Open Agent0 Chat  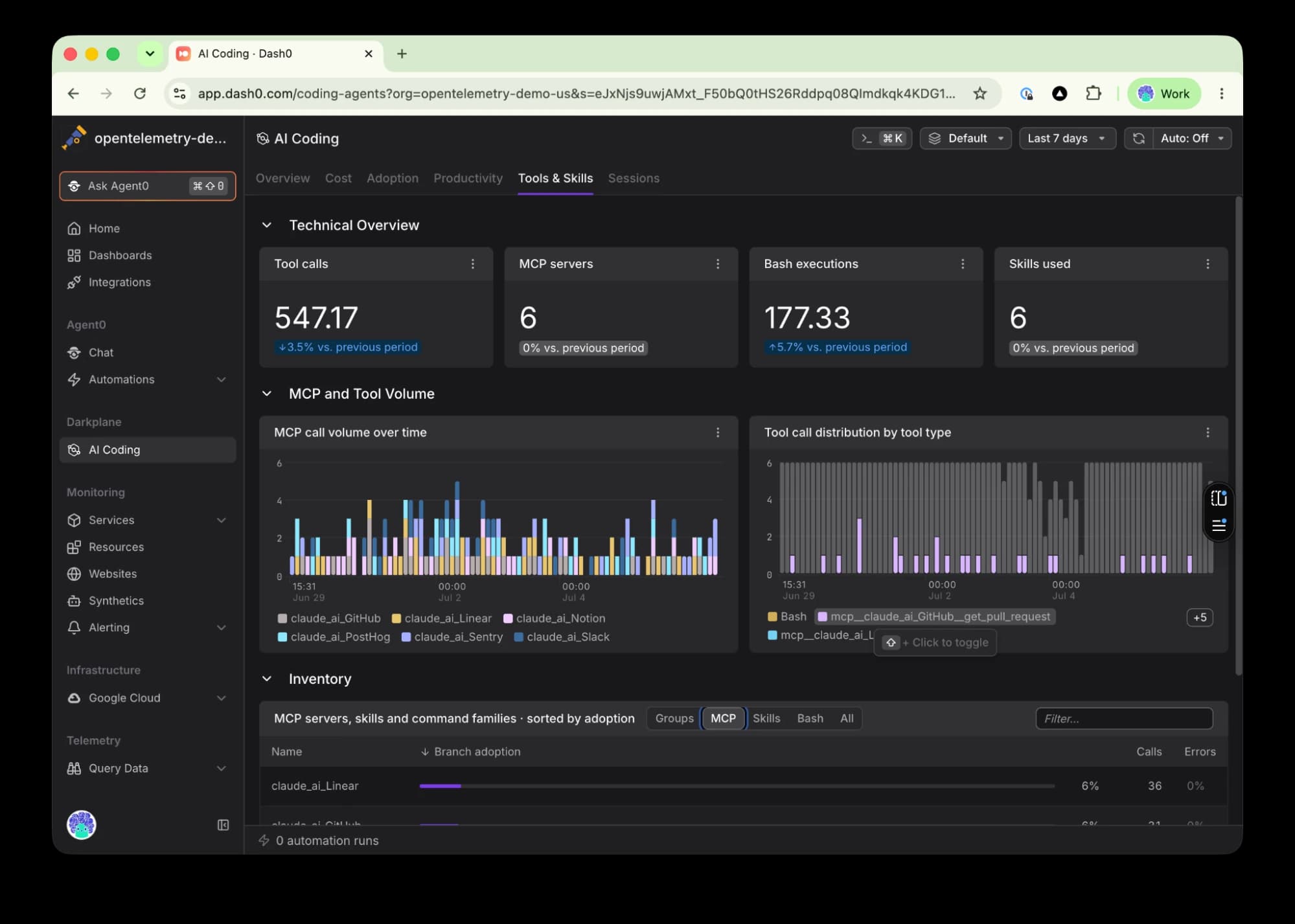pyautogui.click(x=147, y=352)
